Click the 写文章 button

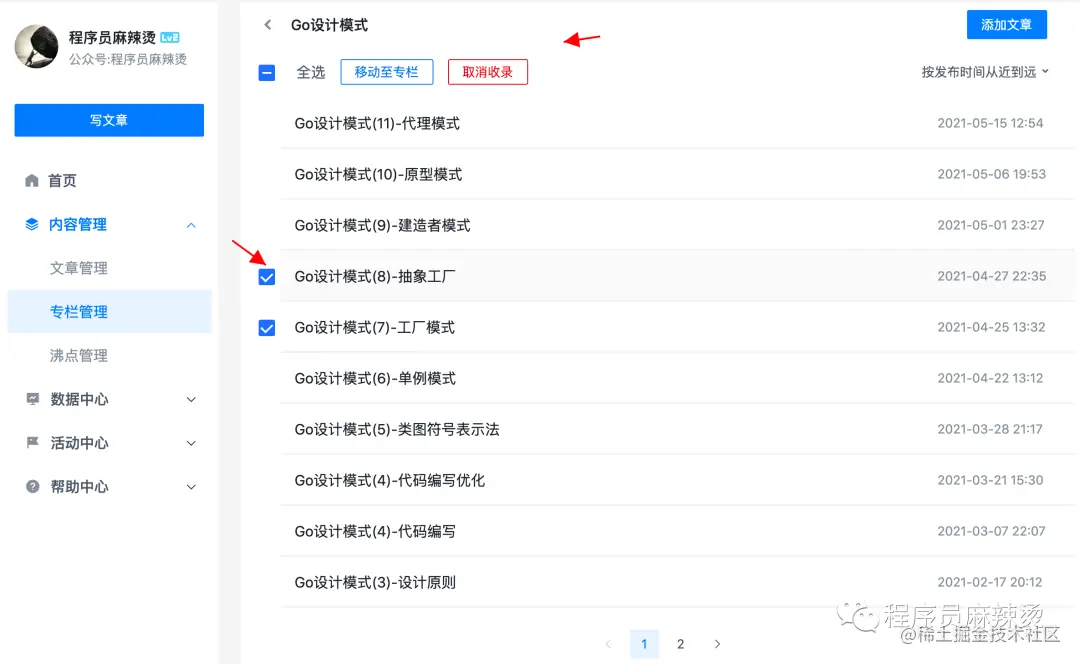coord(108,119)
